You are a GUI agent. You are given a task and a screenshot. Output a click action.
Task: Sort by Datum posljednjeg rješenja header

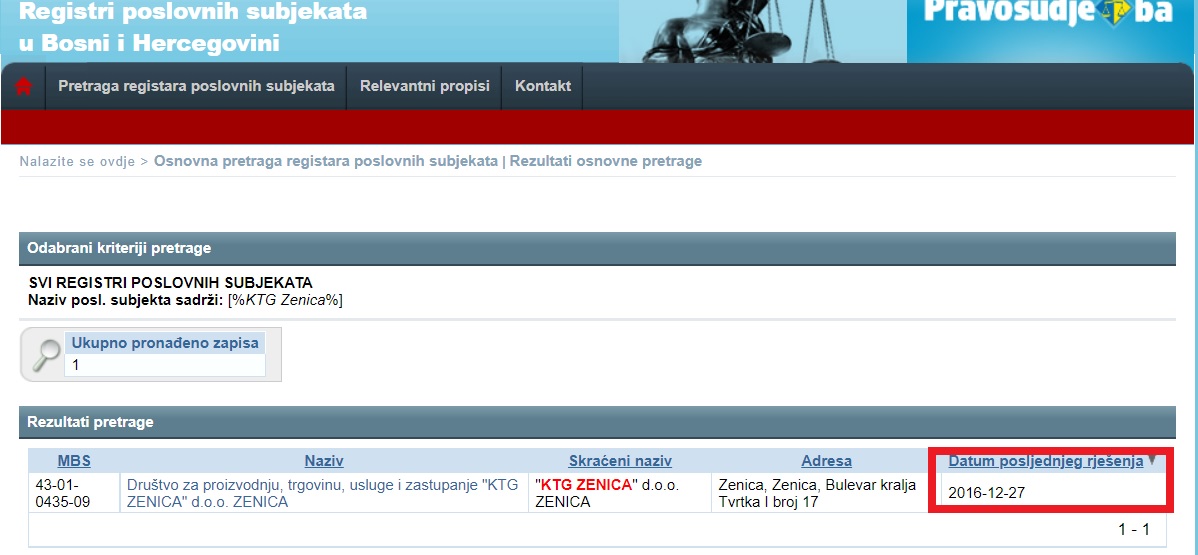(1045, 461)
